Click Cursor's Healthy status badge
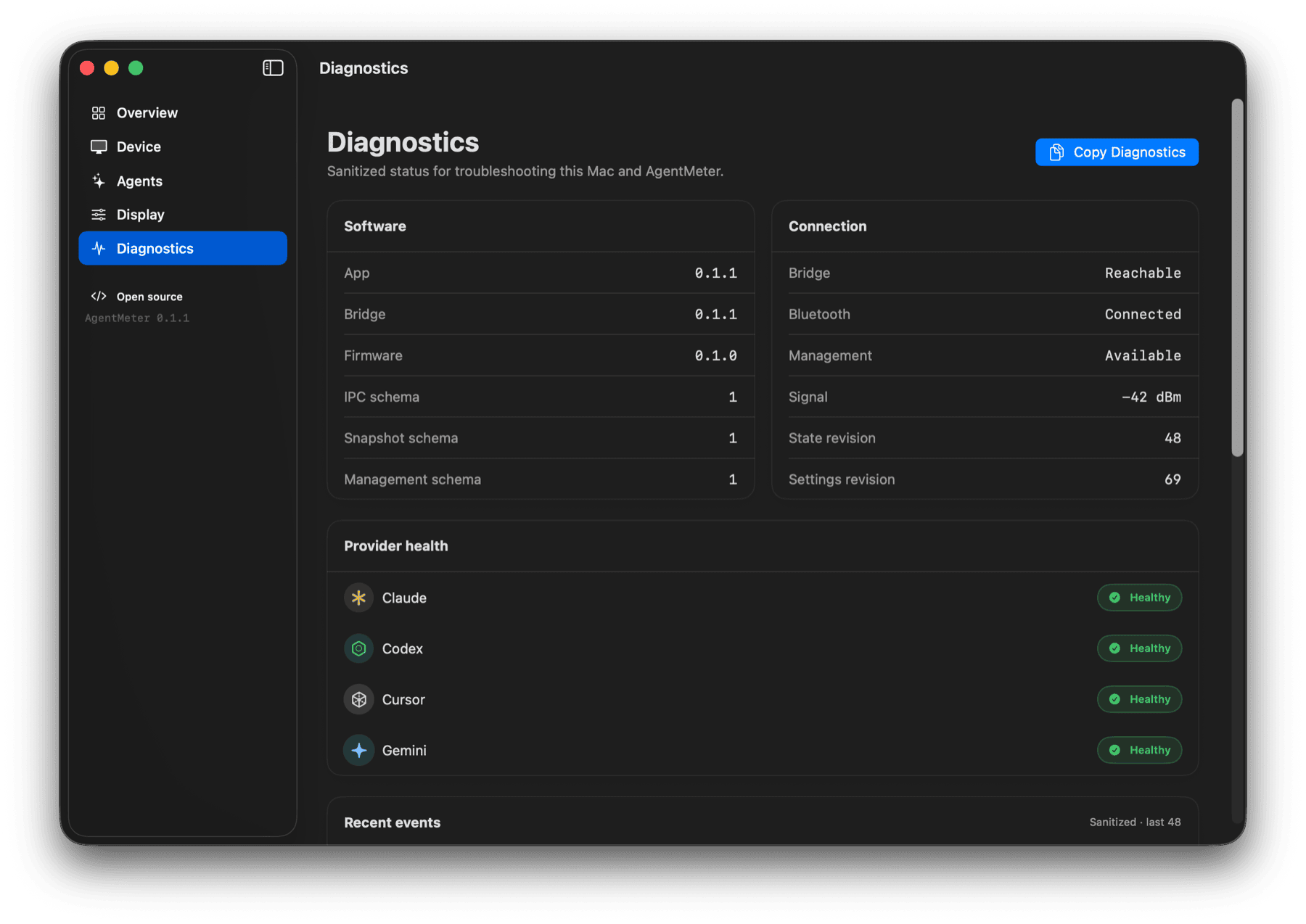1306x924 pixels. (x=1139, y=699)
